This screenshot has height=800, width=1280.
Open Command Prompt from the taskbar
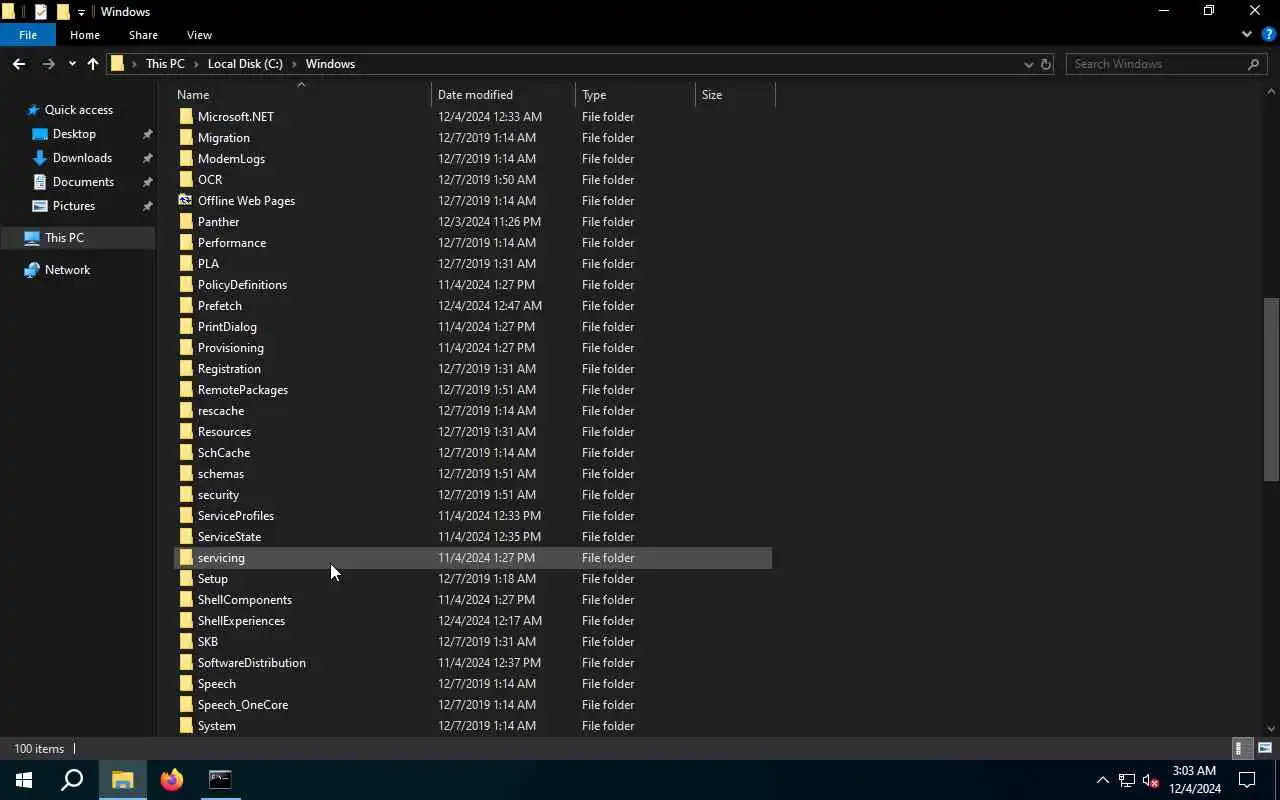click(220, 780)
